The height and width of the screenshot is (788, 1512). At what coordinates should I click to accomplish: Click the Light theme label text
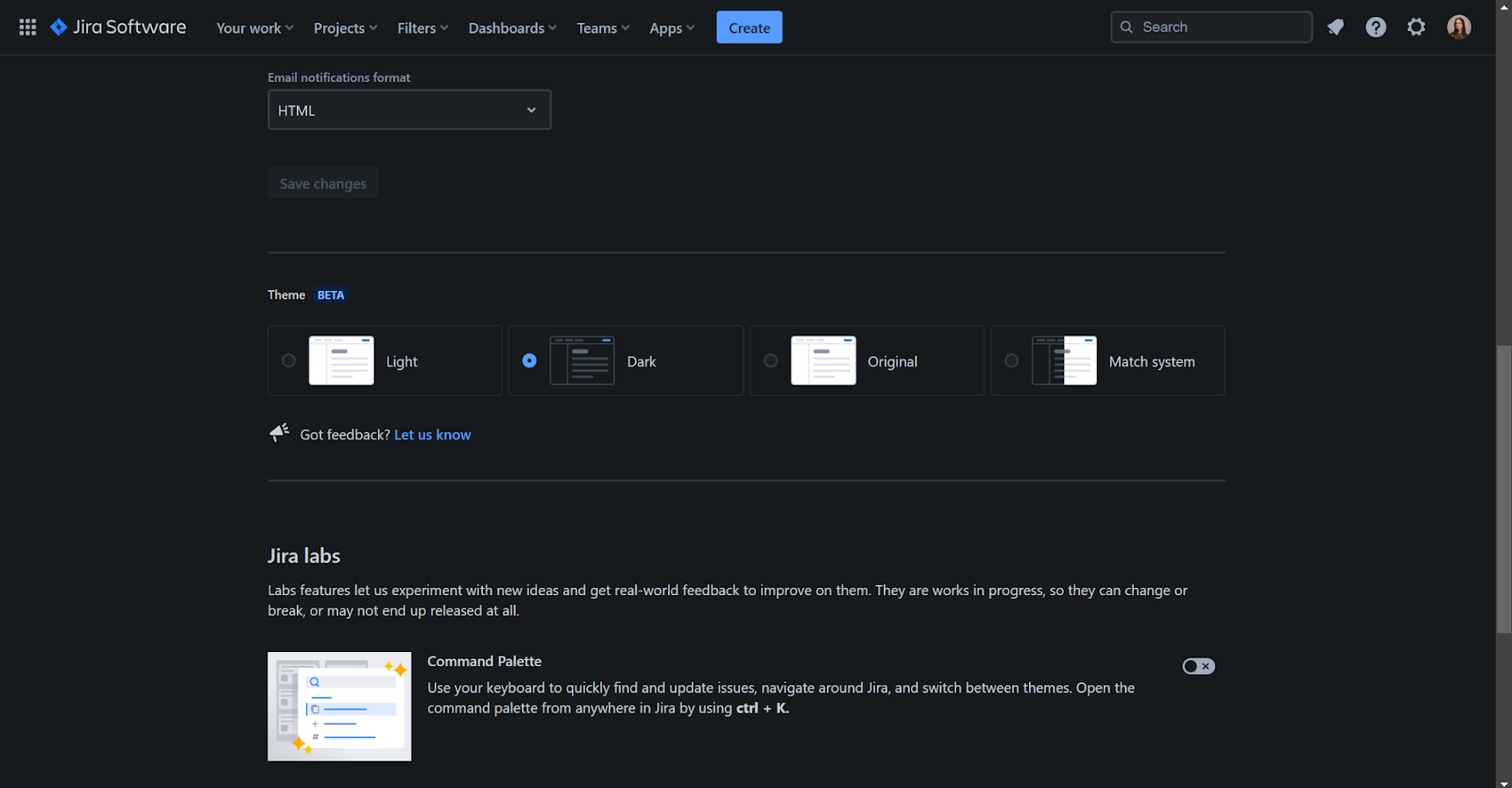(402, 362)
